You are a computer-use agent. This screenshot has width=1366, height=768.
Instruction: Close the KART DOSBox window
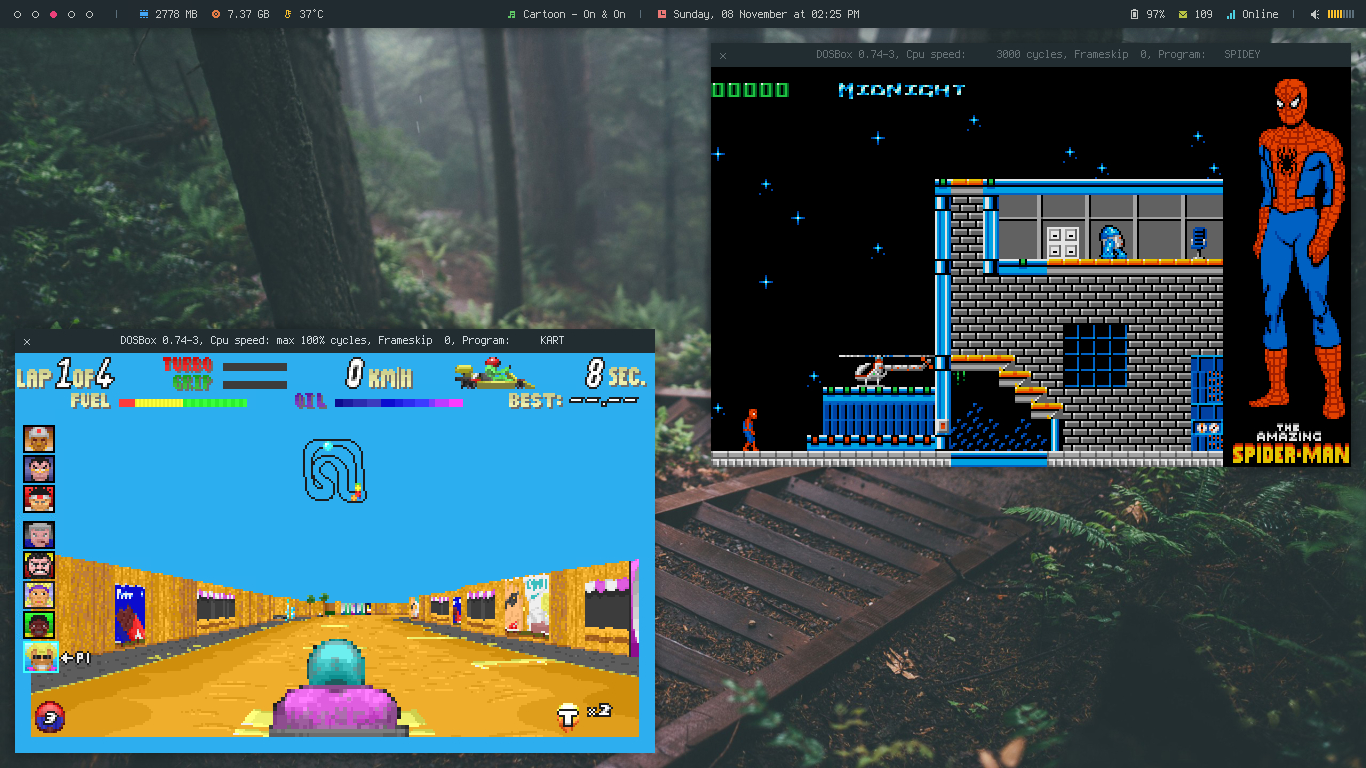[27, 341]
